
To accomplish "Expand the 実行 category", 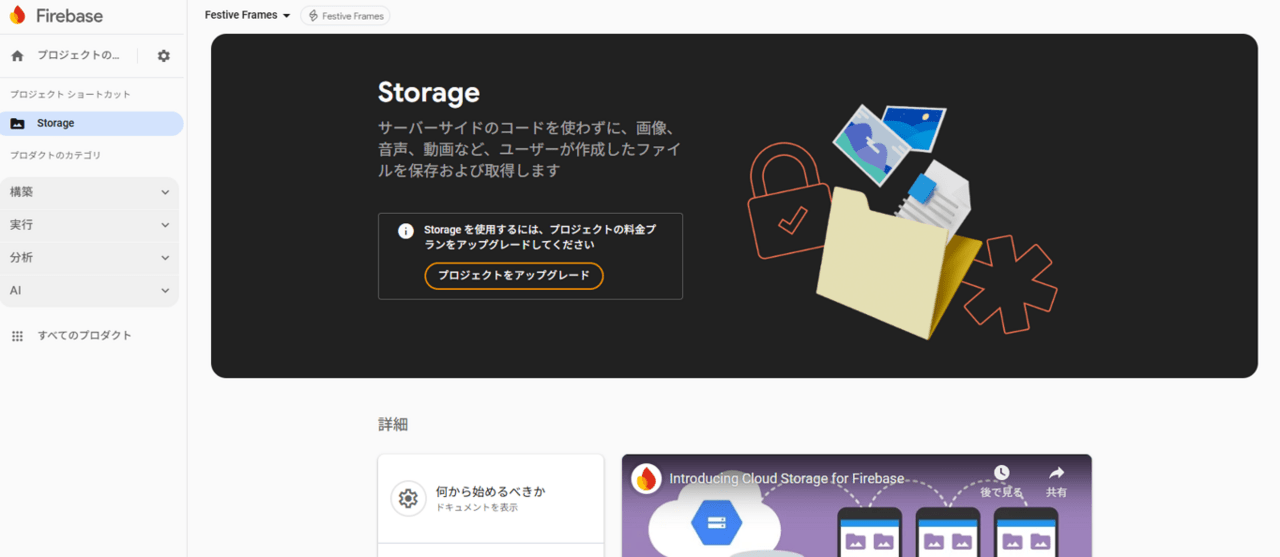I will 90,225.
